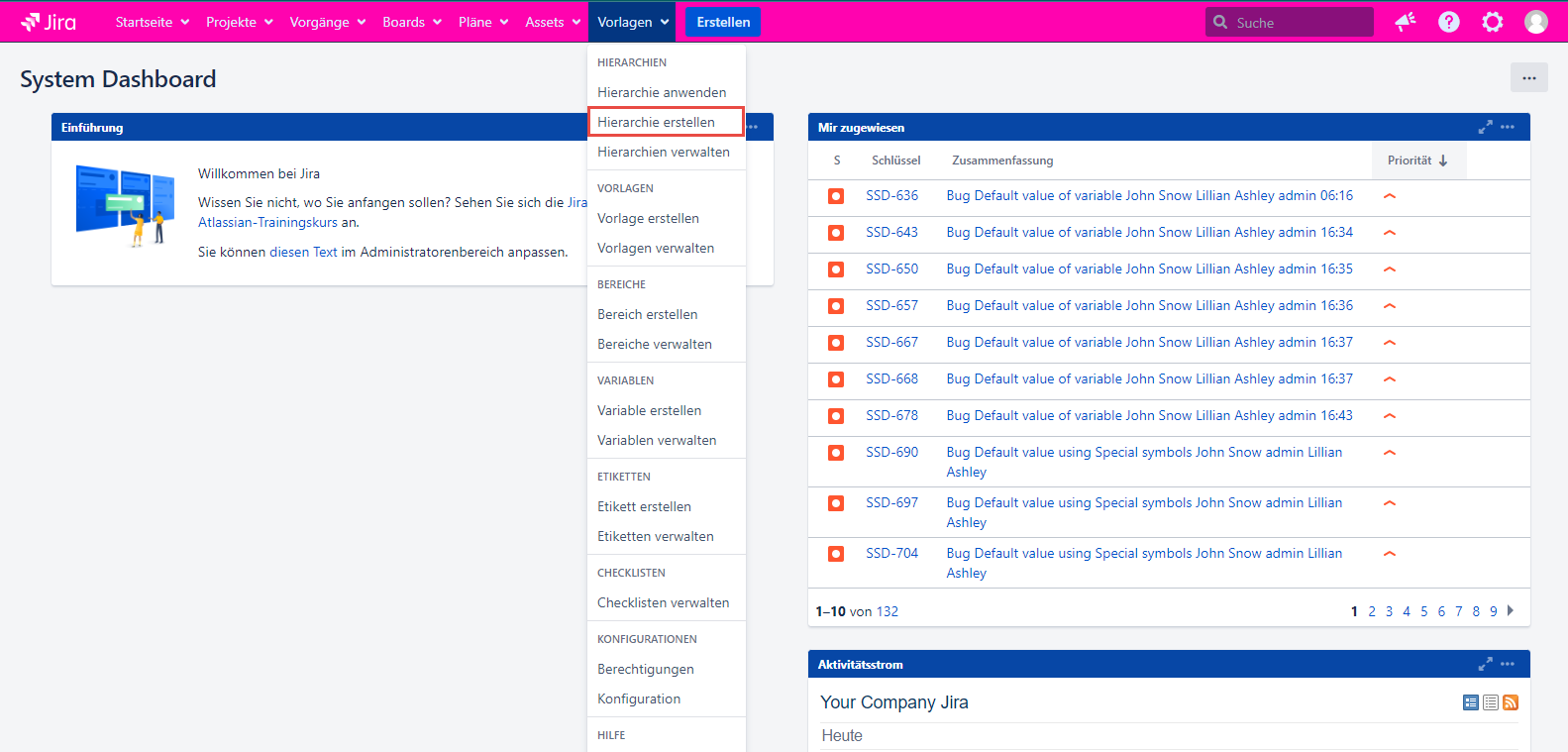Image resolution: width=1568 pixels, height=752 pixels.
Task: Open the administration gear icon
Action: pyautogui.click(x=1492, y=22)
